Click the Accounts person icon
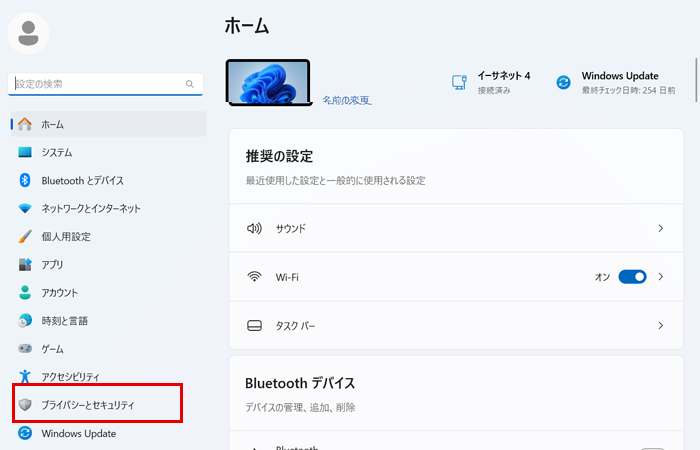Viewport: 700px width, 450px height. (25, 292)
